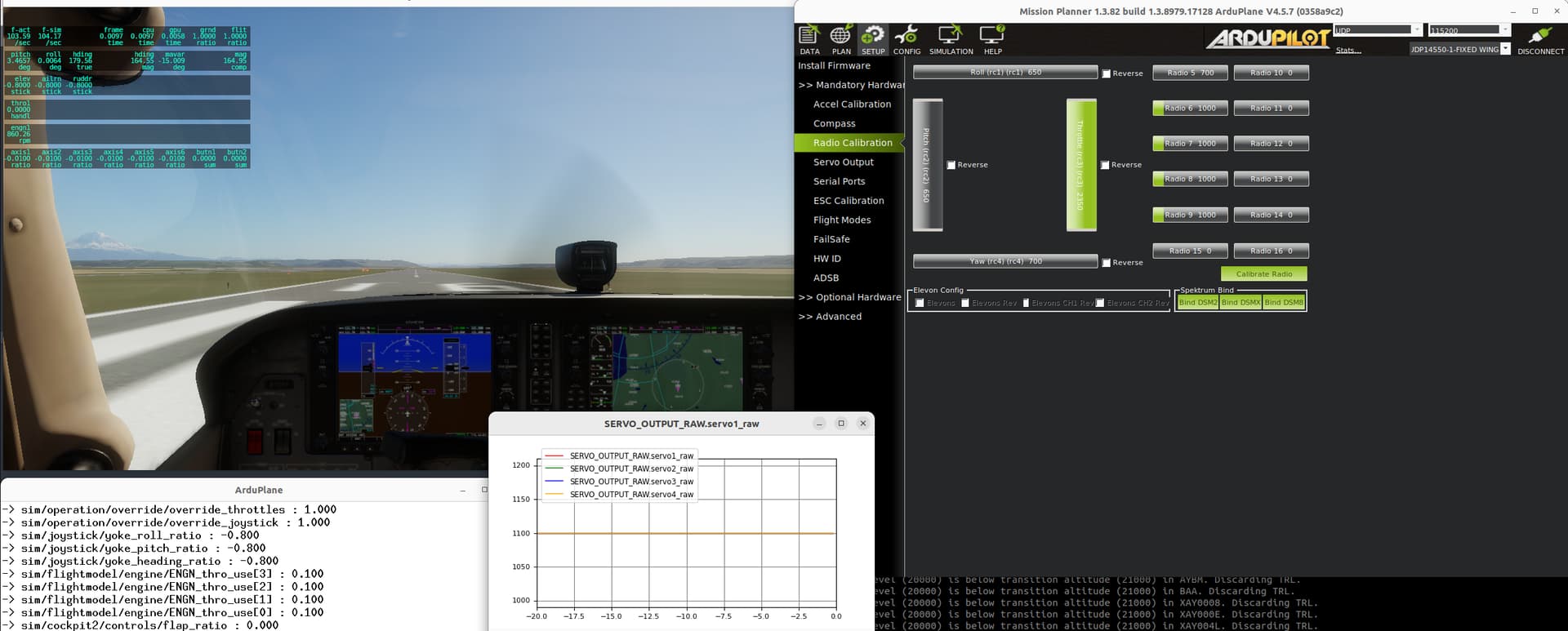Expand the Optional Hardware section
This screenshot has width=1568, height=631.
849,297
